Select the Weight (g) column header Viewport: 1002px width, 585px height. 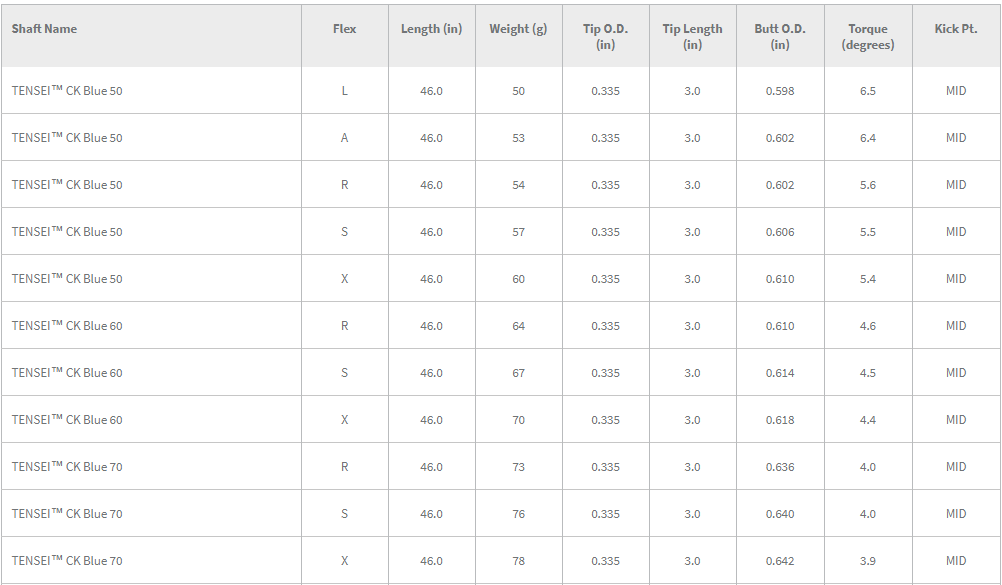click(x=518, y=29)
